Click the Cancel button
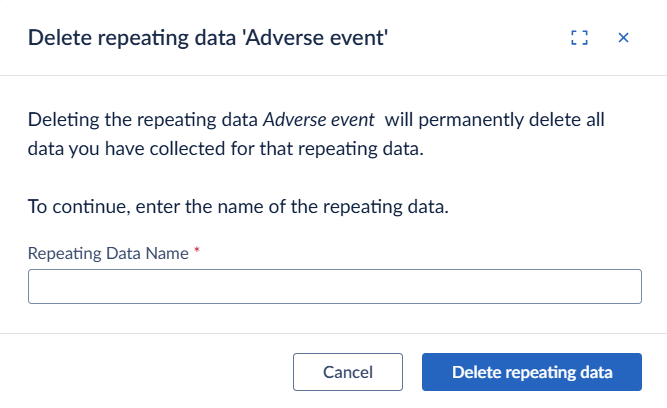The image size is (667, 408). coord(348,372)
